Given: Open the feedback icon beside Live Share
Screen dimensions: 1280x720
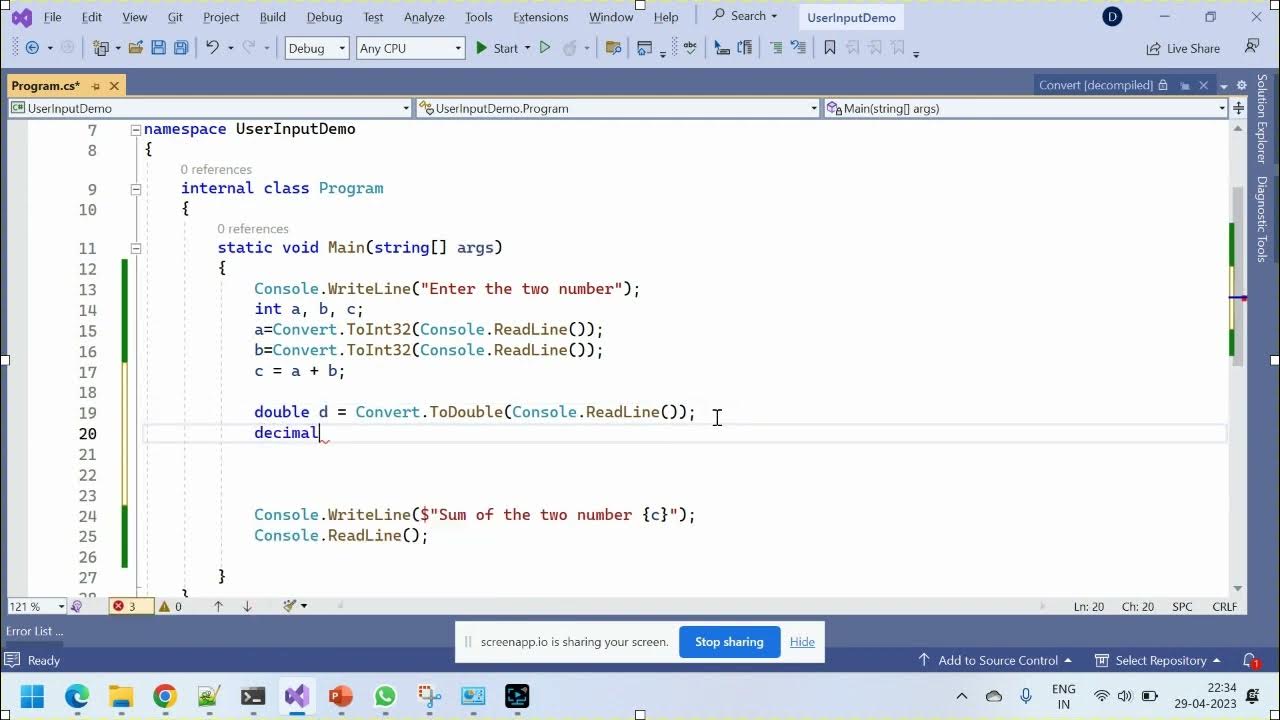Looking at the screenshot, I should (x=1252, y=47).
